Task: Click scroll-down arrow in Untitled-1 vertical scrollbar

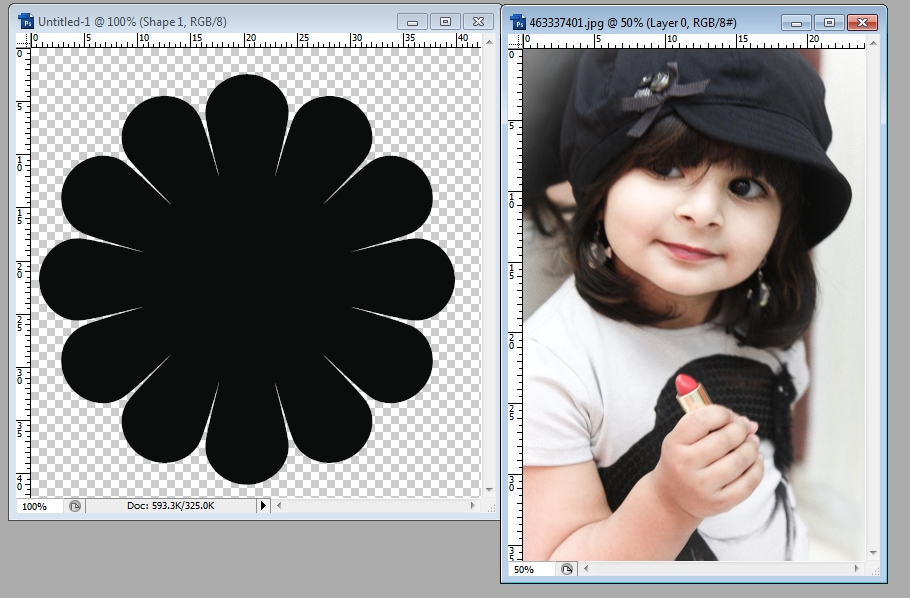Action: 489,490
